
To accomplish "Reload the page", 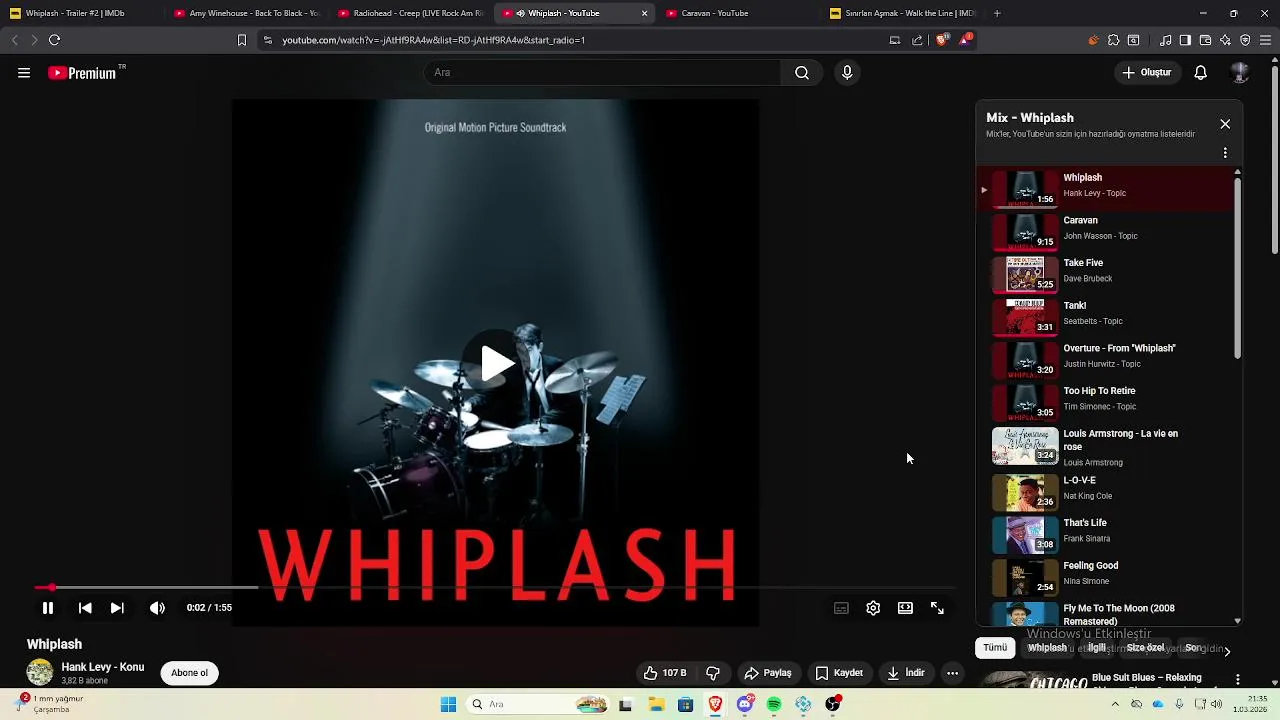I will [x=54, y=40].
